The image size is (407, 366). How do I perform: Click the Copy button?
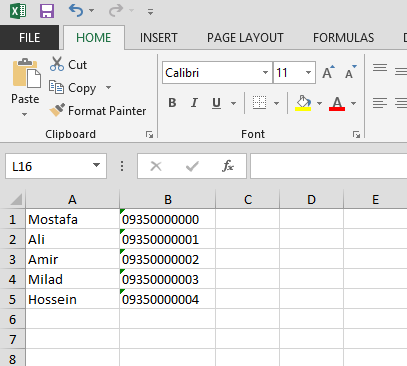pyautogui.click(x=72, y=88)
